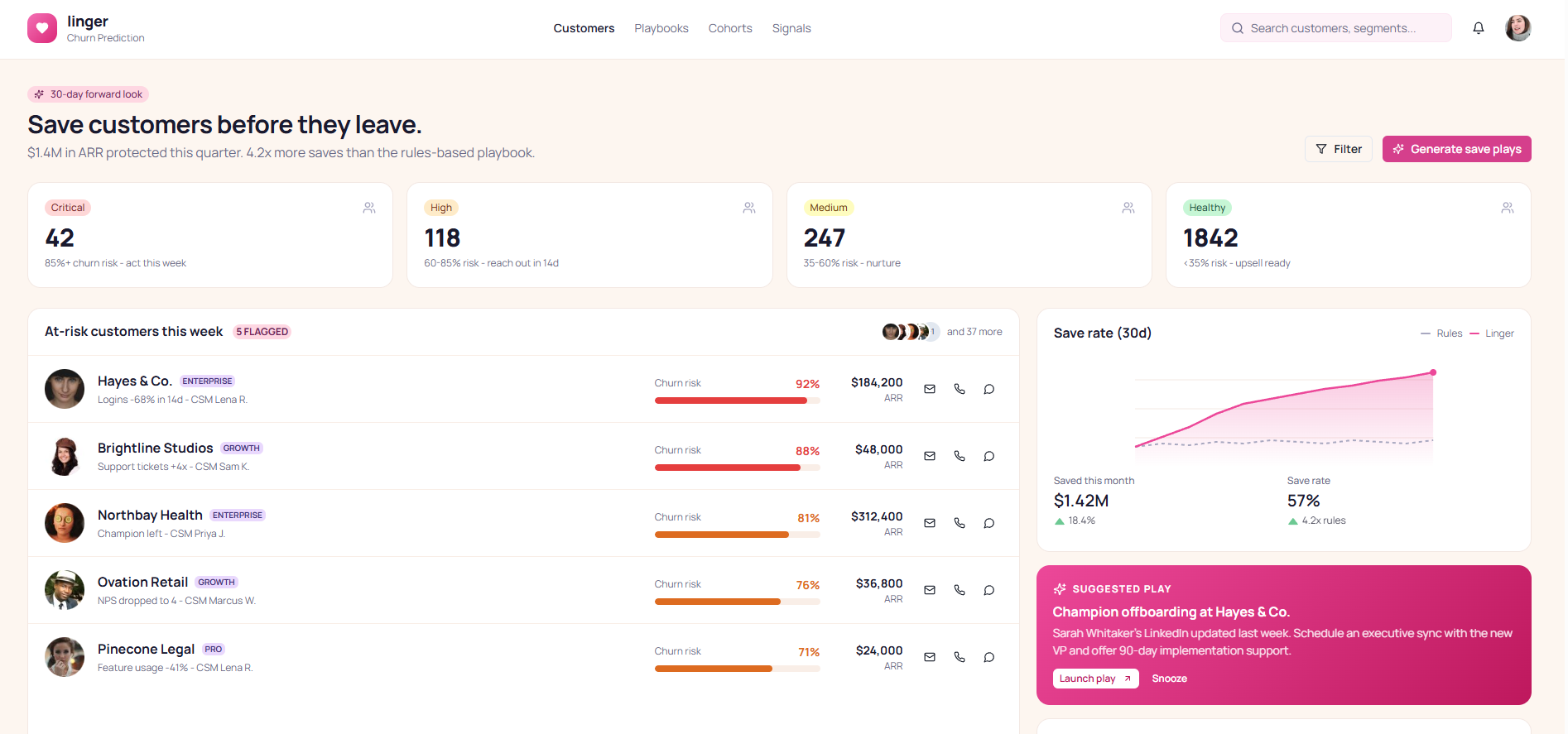
Task: Click the sparkle icon beside Suggested Play
Action: click(x=1060, y=589)
